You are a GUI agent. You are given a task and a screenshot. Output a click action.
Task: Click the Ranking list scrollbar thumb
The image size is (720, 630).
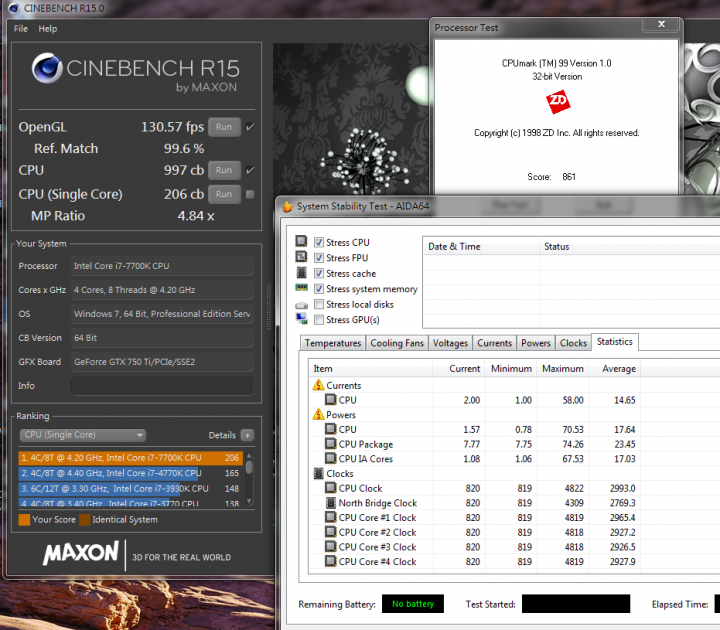point(249,467)
